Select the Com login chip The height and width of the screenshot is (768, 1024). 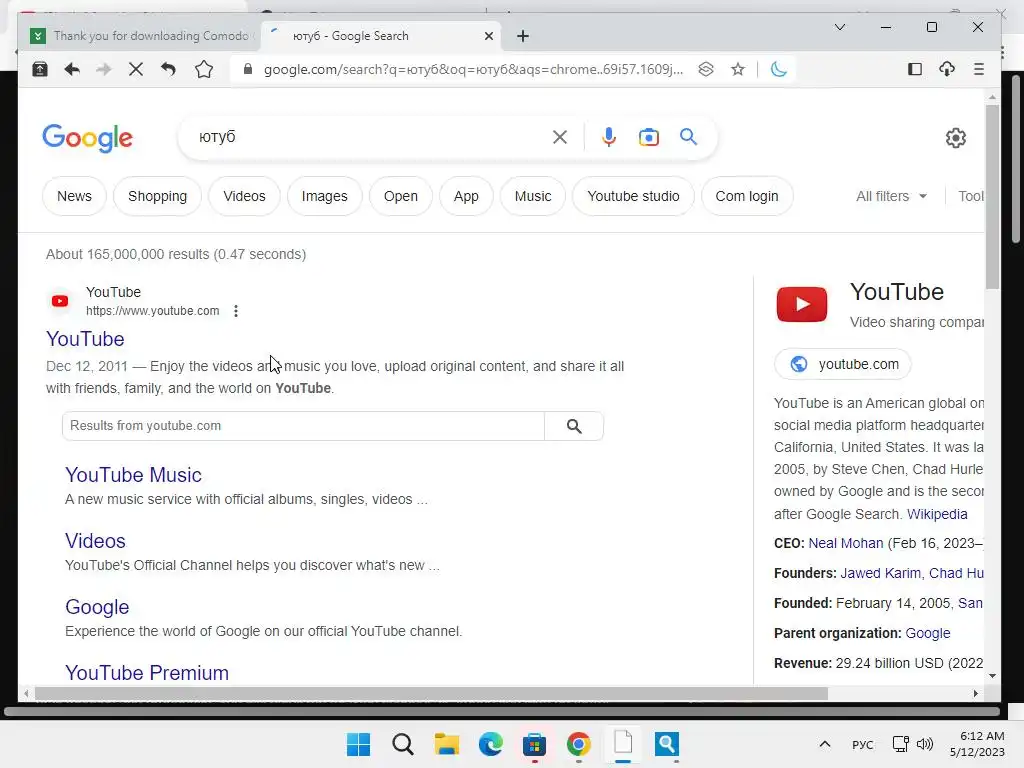pos(747,197)
